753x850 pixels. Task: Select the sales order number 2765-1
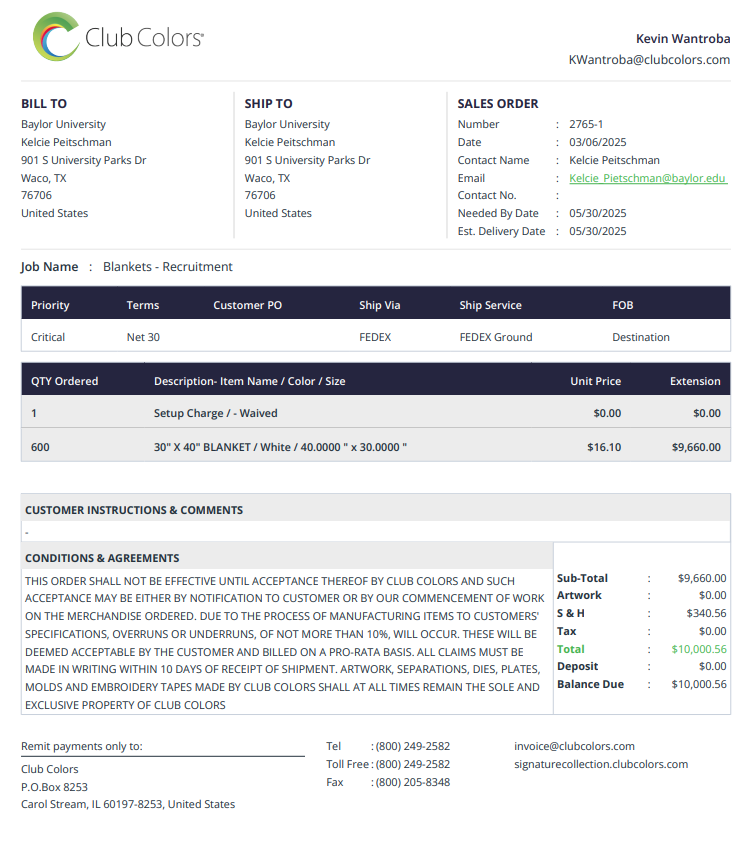coord(586,124)
